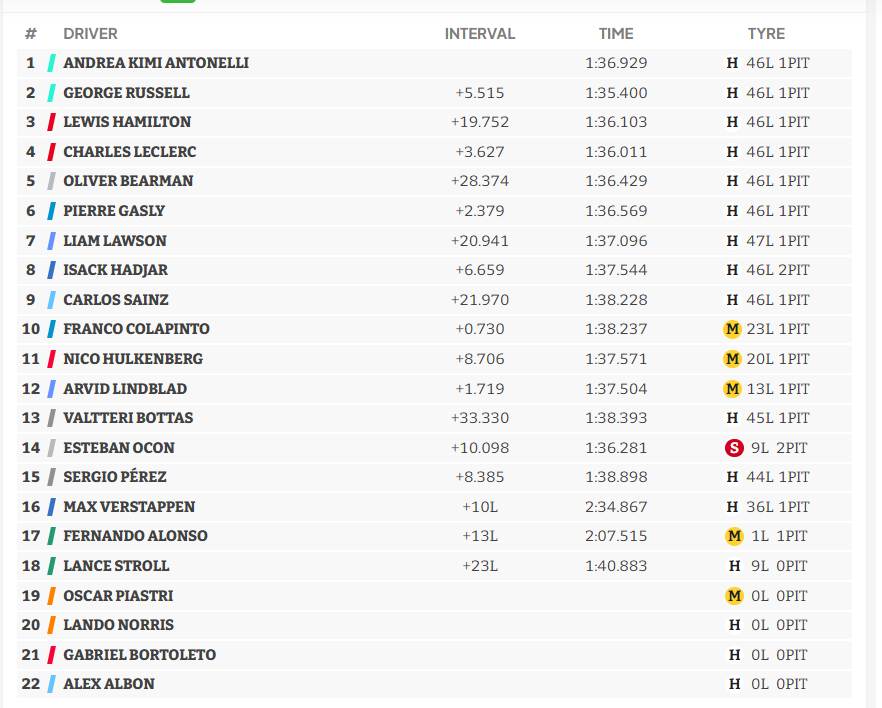This screenshot has width=882, height=708.
Task: Click the TYRE column header
Action: 766,34
